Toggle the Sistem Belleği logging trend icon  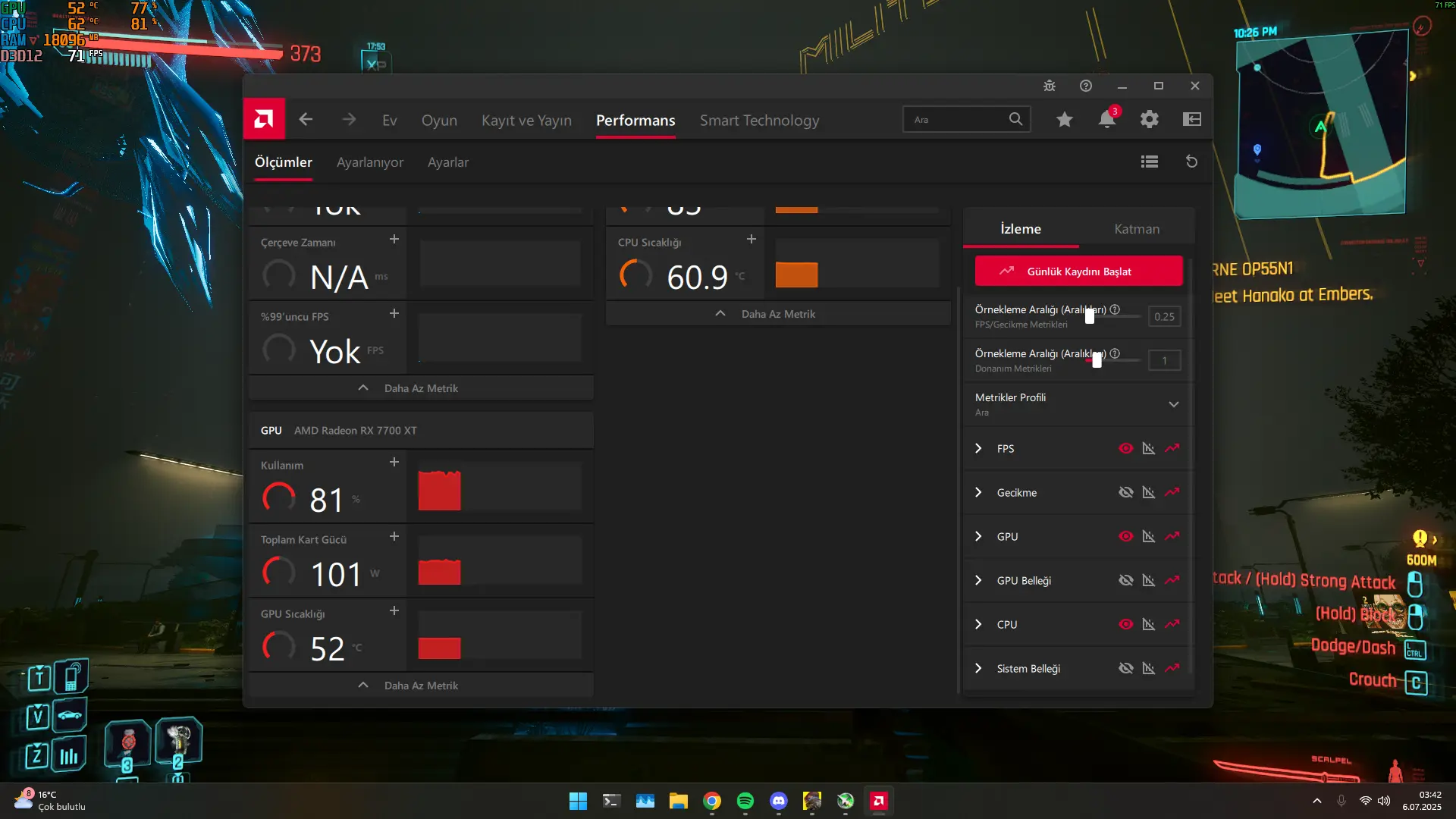click(x=1172, y=669)
